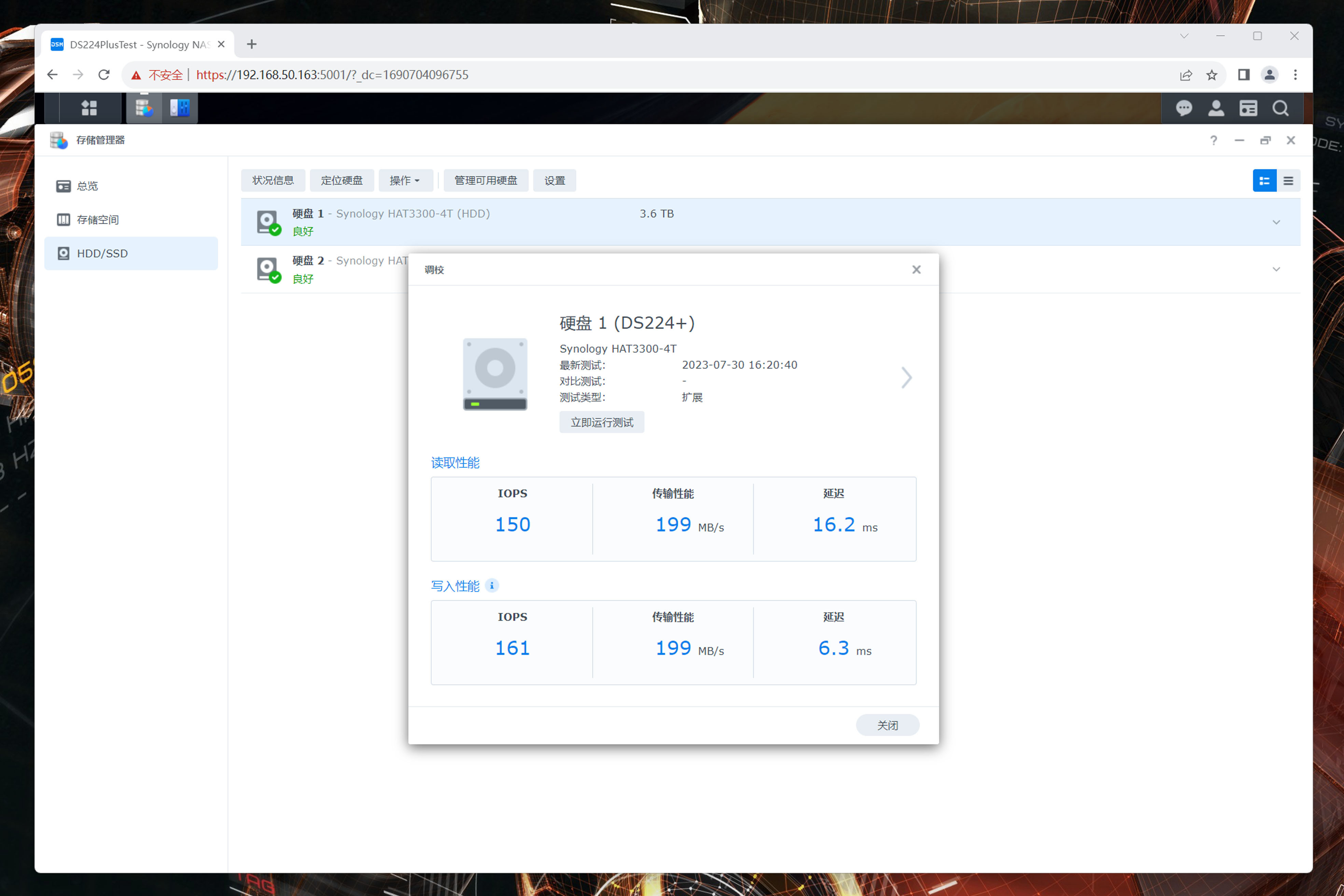Open DSM user options person icon

click(1216, 108)
